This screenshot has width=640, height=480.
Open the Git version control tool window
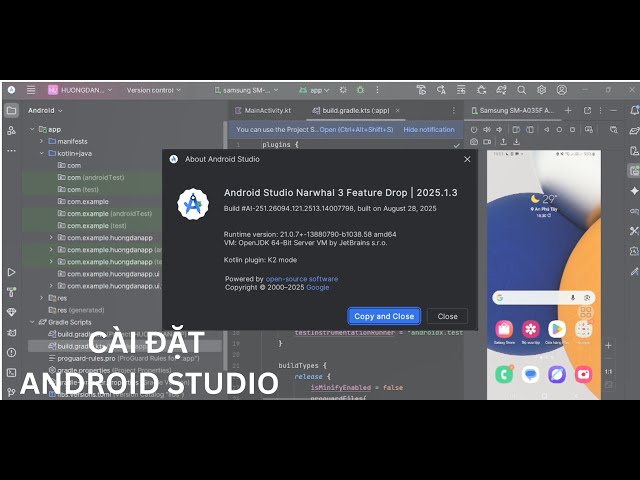coord(11,392)
